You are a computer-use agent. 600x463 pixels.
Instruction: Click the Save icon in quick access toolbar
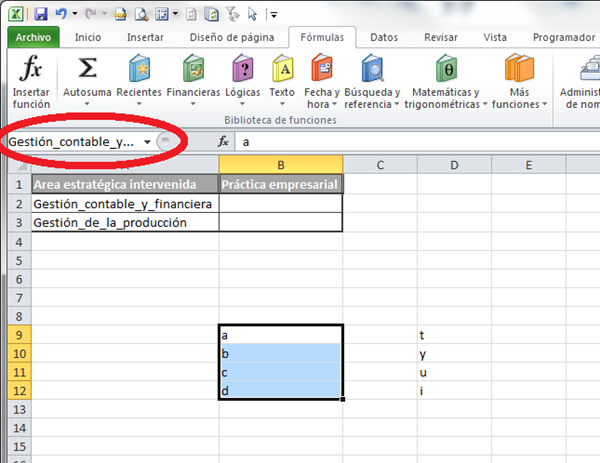[41, 15]
